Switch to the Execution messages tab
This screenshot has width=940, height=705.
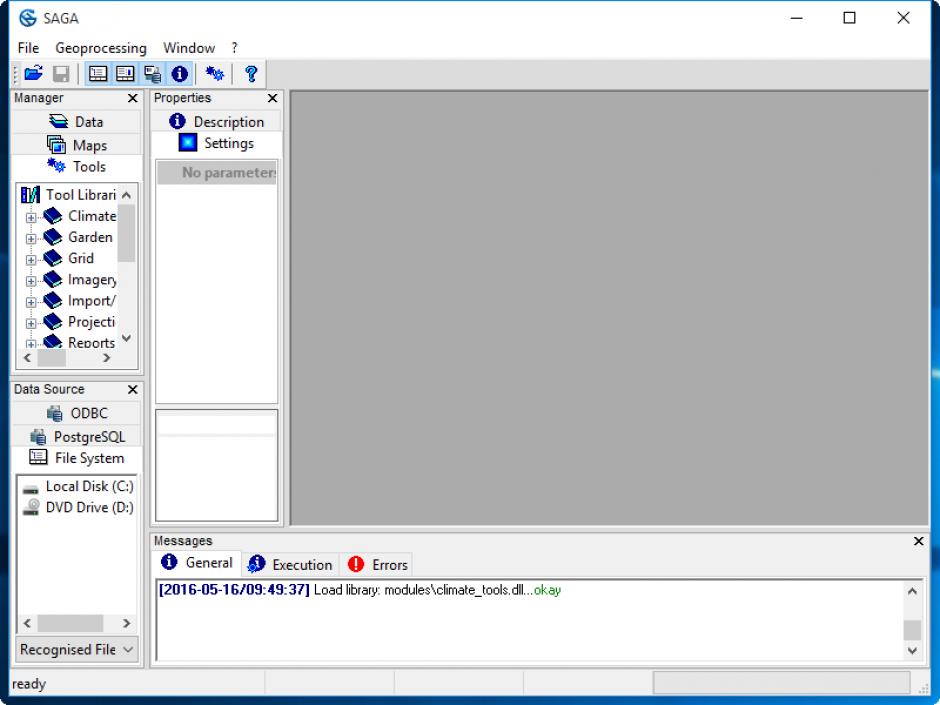290,565
